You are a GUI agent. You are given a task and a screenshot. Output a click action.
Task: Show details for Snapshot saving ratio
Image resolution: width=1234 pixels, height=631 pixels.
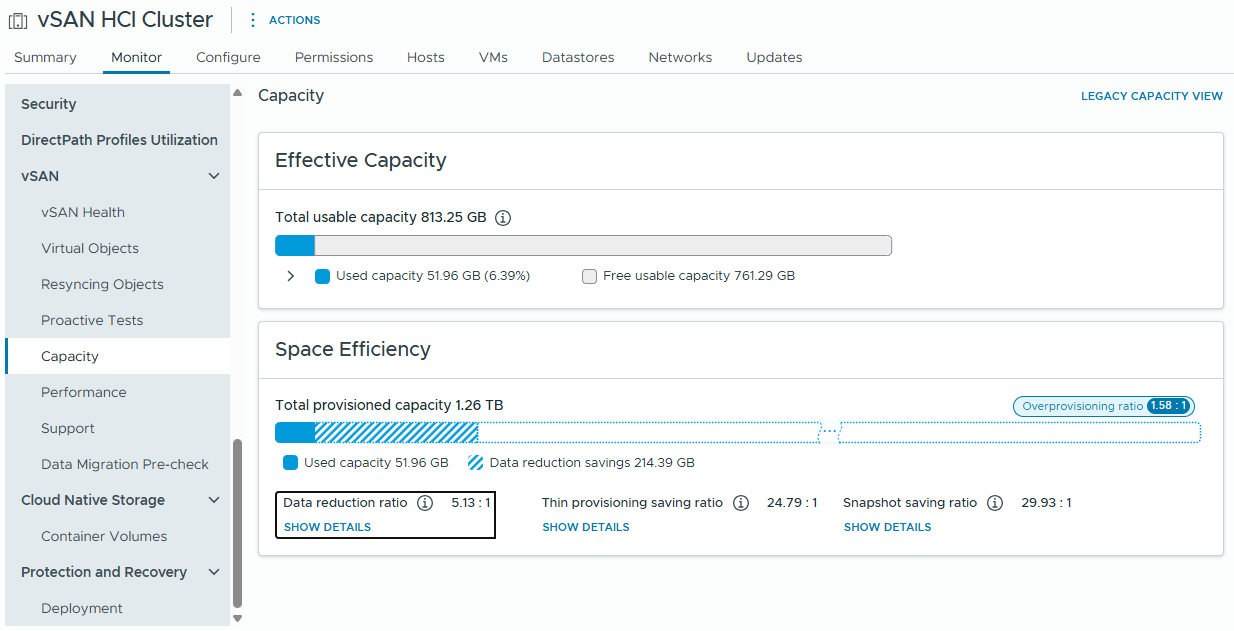point(887,527)
